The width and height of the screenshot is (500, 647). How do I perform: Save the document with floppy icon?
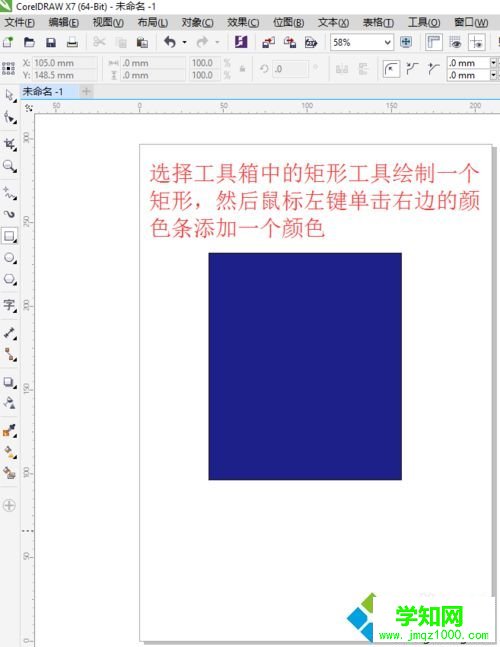[51, 42]
